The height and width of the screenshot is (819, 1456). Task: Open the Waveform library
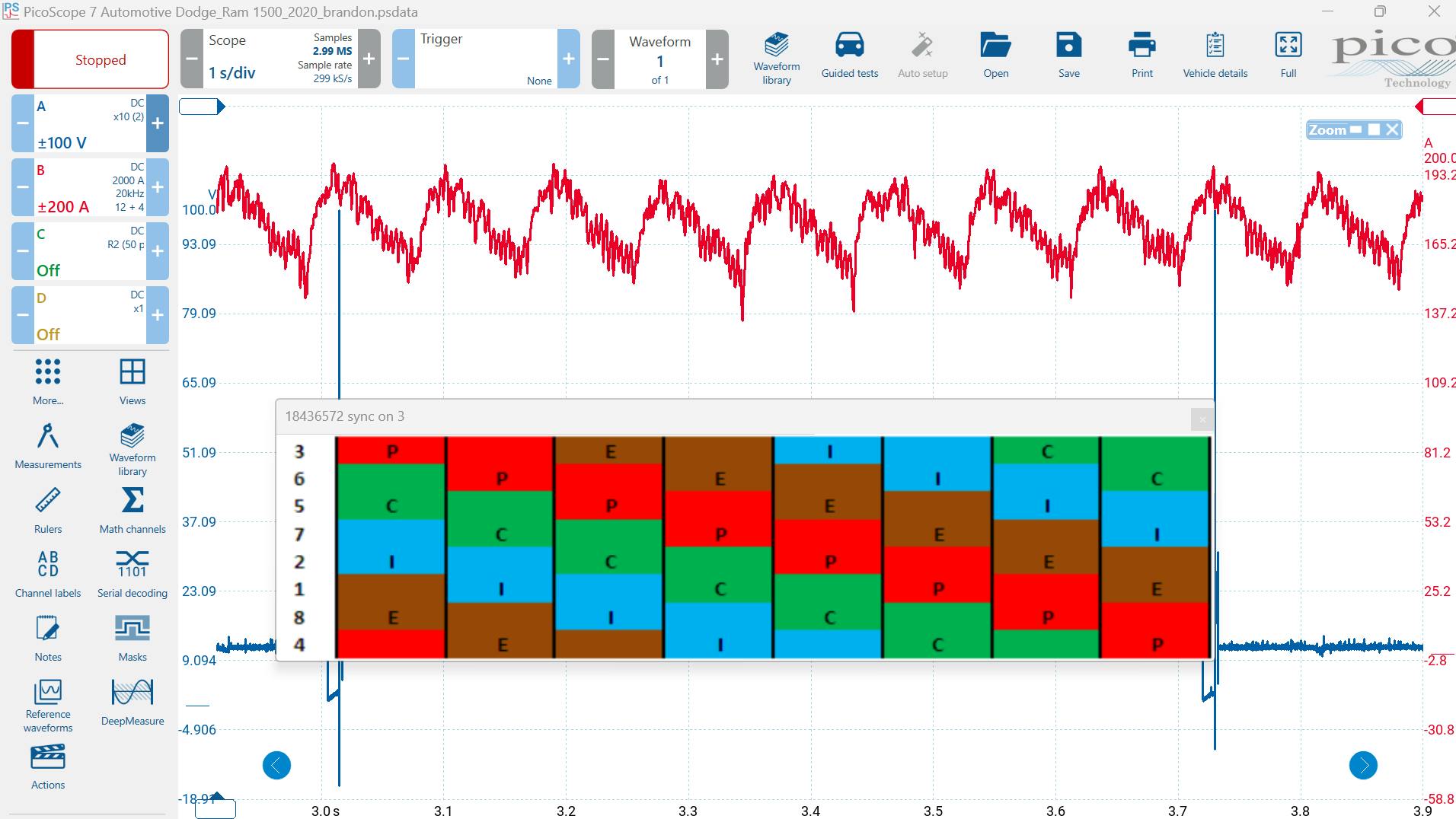click(776, 55)
